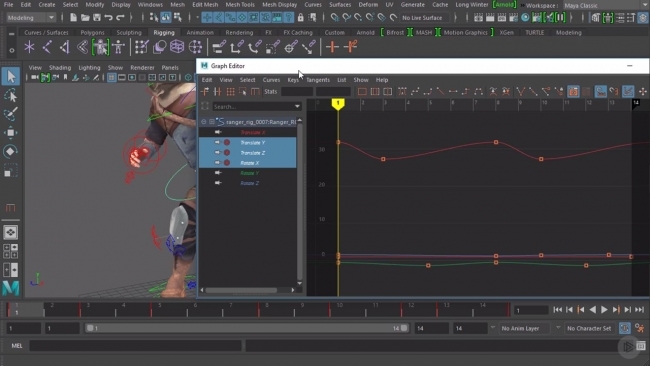Screen dimensions: 650x366
Task: Play animation backward
Action: [593, 309]
